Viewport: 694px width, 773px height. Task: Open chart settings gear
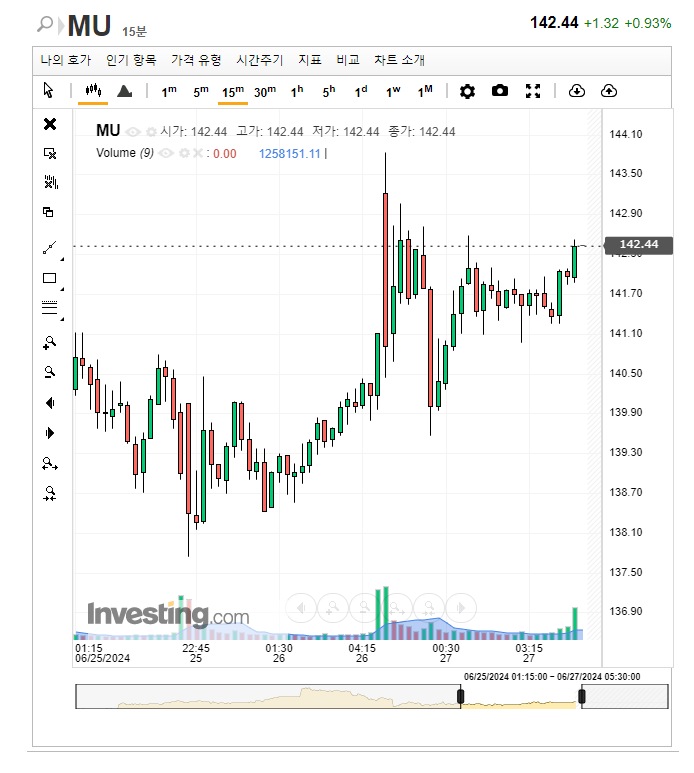coord(467,91)
